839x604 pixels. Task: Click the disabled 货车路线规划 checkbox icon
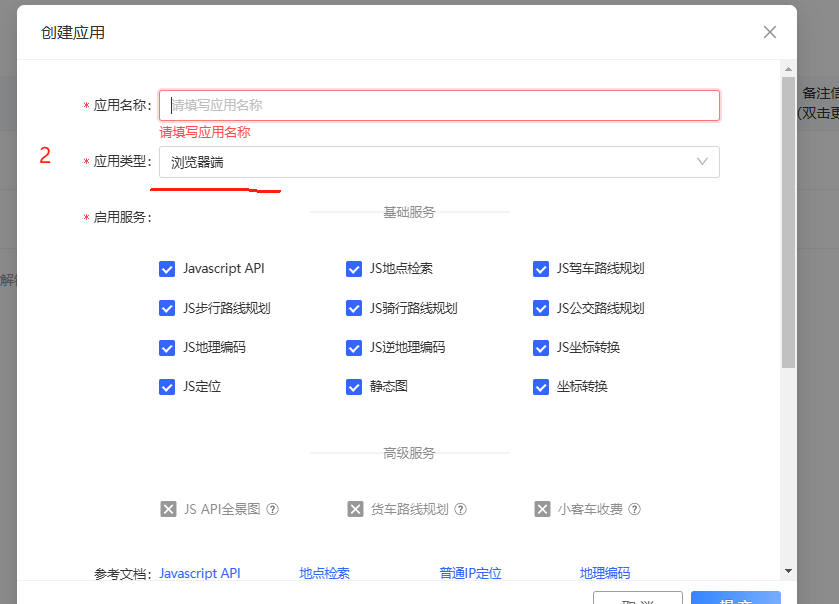click(x=355, y=509)
